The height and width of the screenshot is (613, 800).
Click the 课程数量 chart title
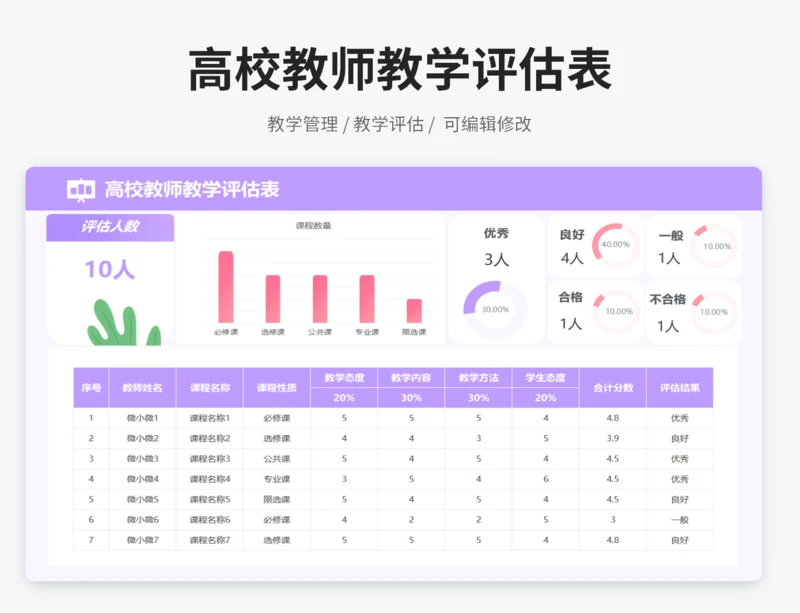pyautogui.click(x=313, y=226)
